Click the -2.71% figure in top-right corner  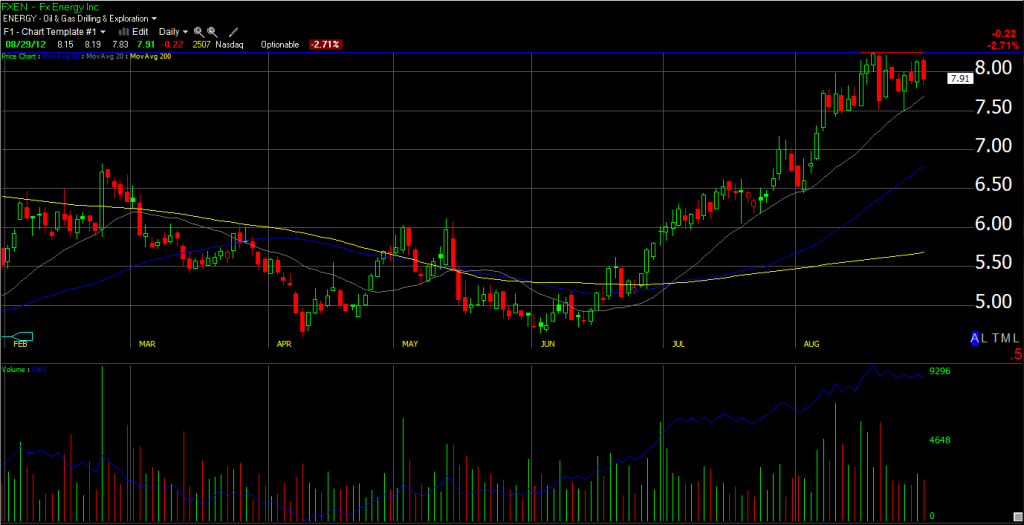pos(1004,45)
